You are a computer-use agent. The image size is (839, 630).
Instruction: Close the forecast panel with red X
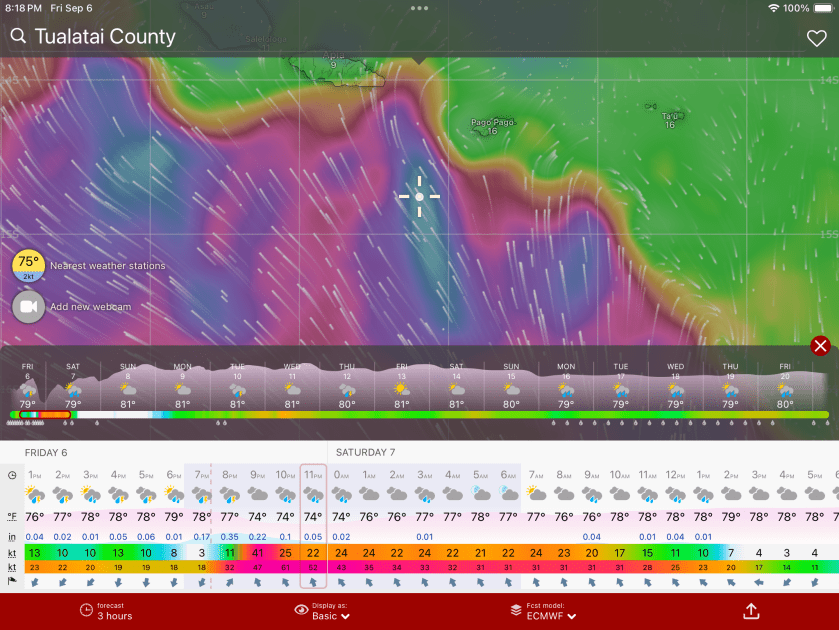[x=820, y=346]
